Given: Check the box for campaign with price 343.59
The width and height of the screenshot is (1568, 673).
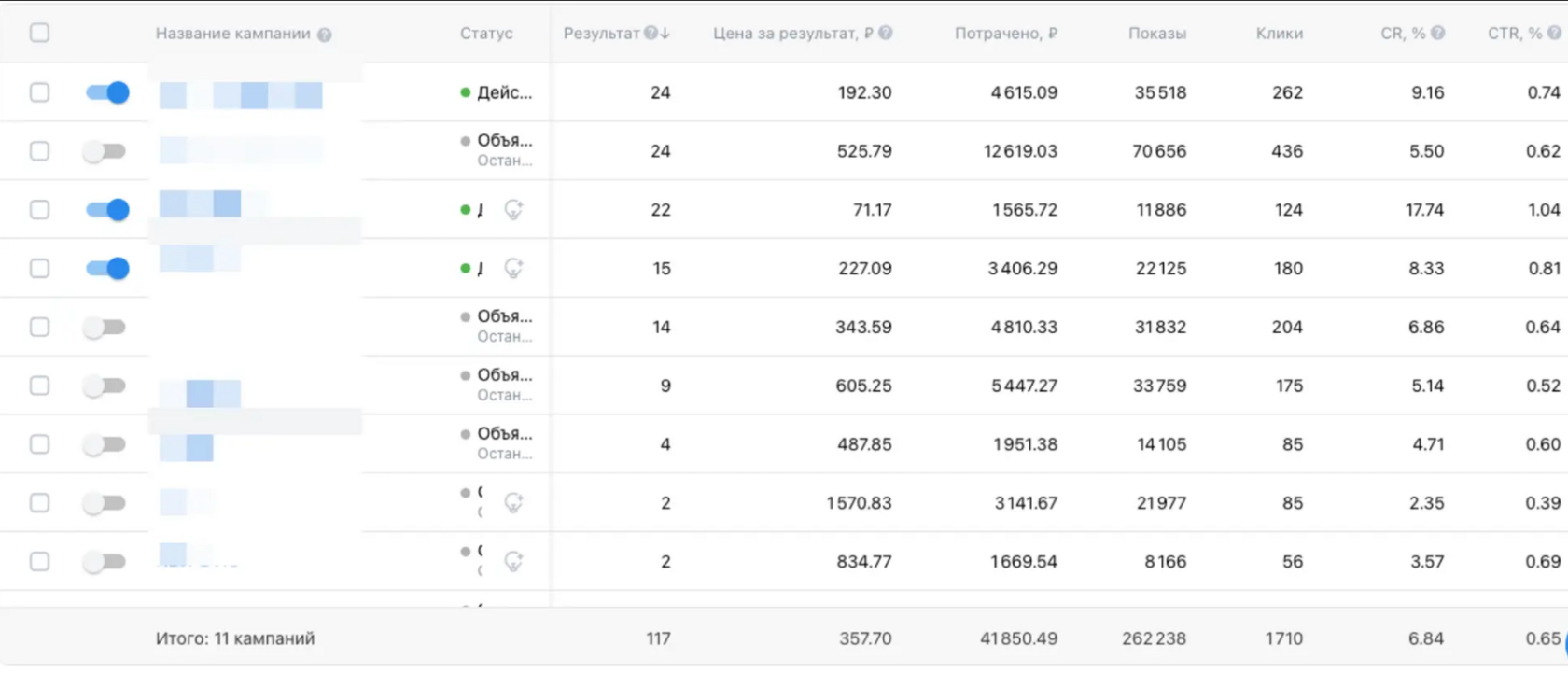Looking at the screenshot, I should pyautogui.click(x=39, y=328).
